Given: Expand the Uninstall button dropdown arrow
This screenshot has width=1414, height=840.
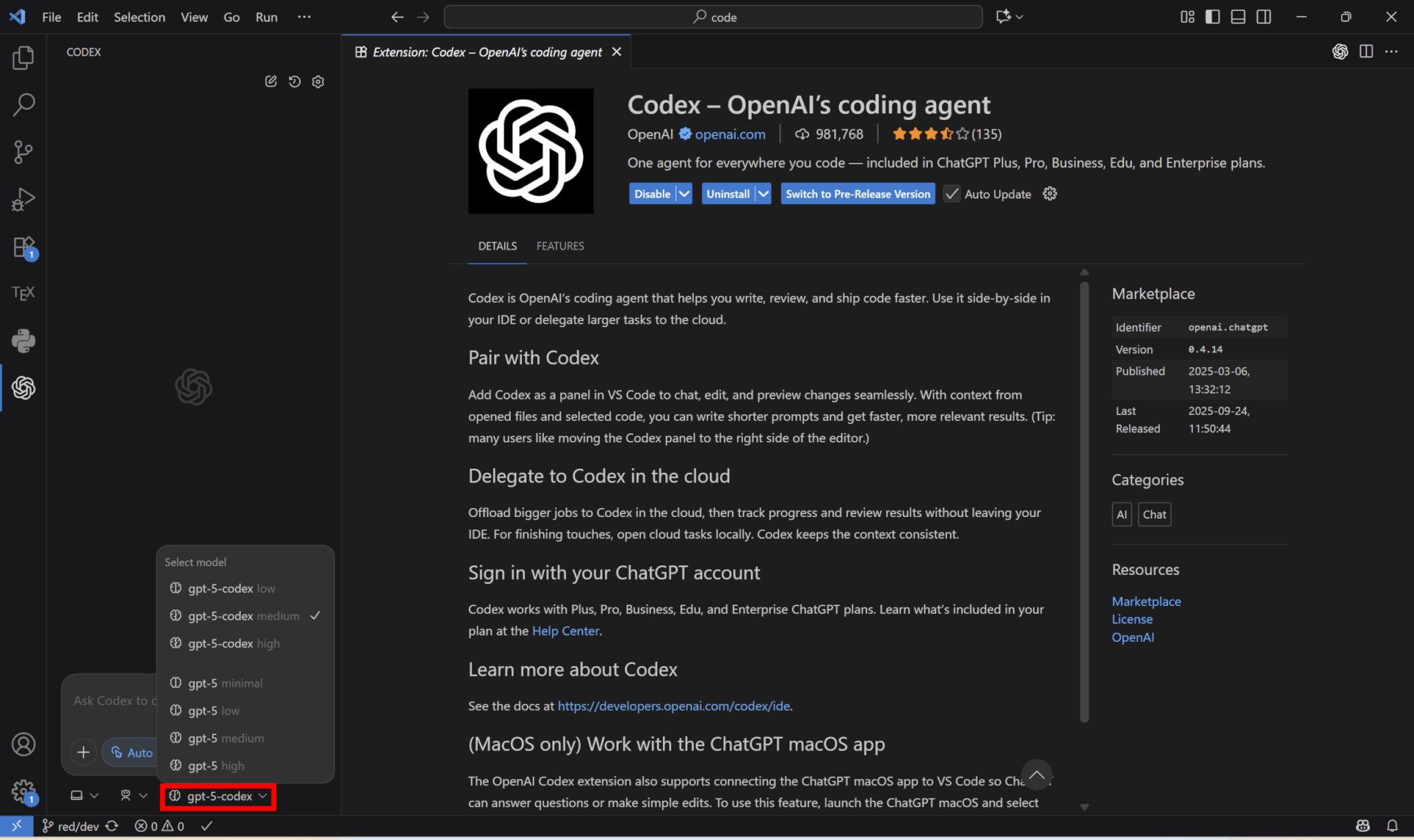Looking at the screenshot, I should 763,194.
